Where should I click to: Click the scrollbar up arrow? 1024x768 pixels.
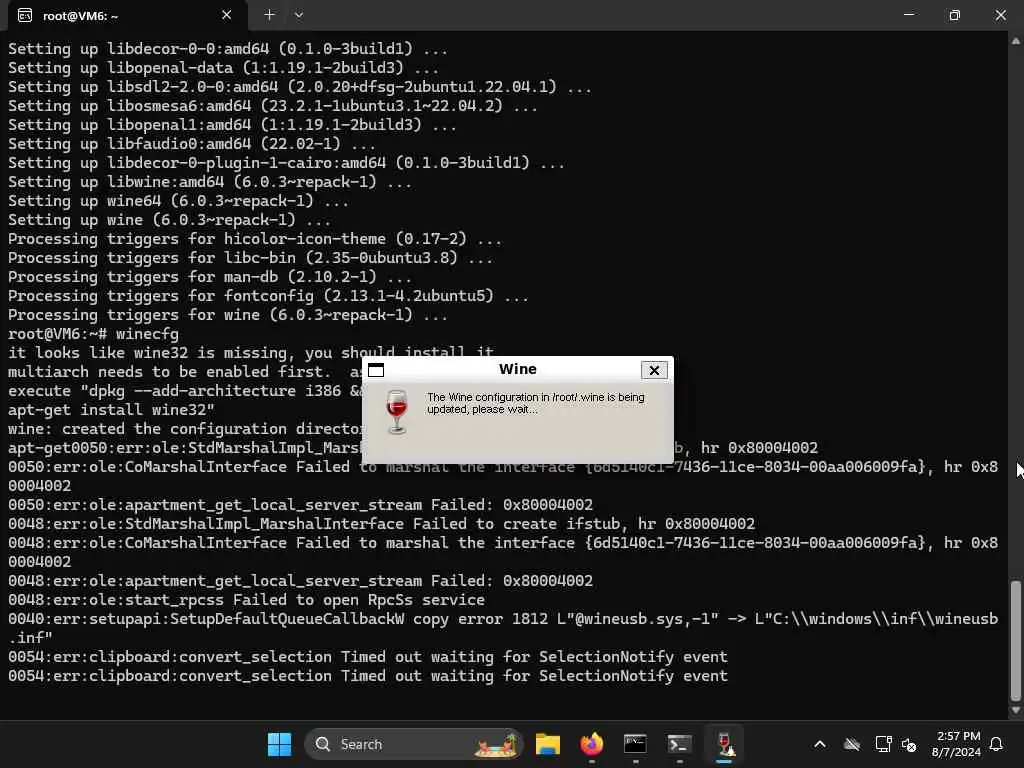tap(1016, 40)
